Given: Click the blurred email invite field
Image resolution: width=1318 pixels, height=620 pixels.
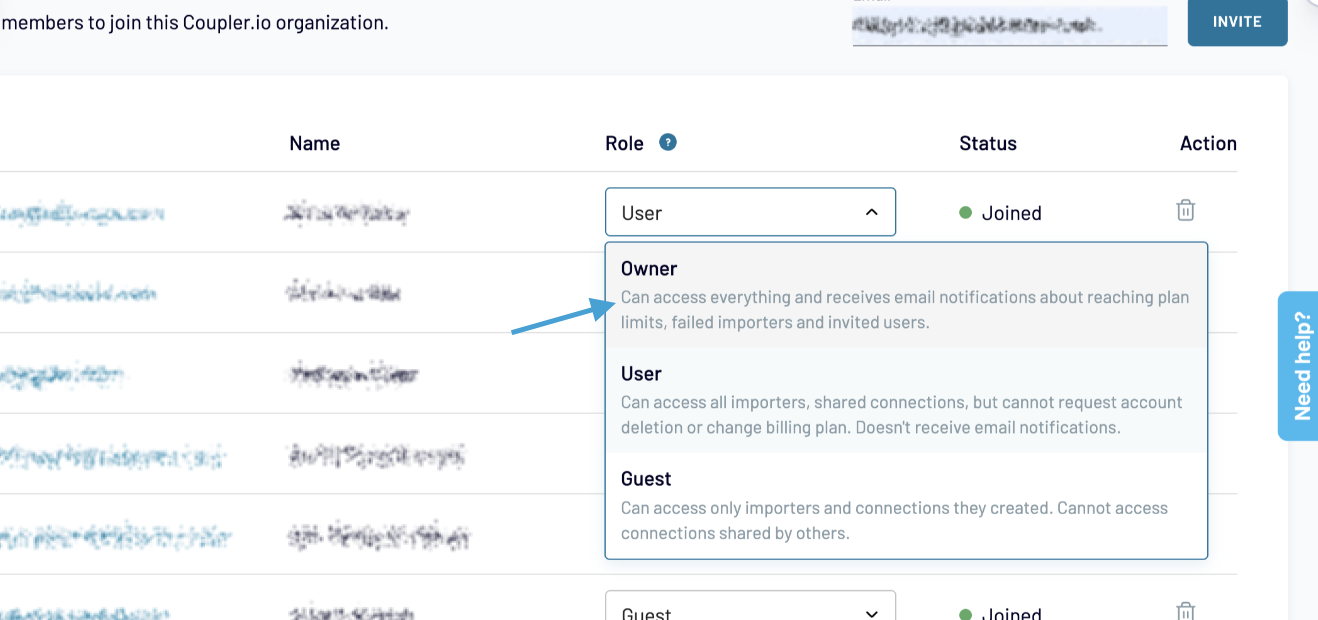Looking at the screenshot, I should click(x=1010, y=26).
